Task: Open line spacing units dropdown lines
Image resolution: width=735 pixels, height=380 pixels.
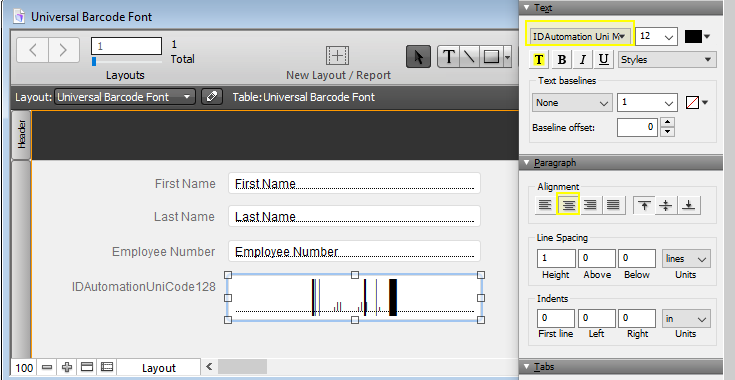Action: tap(686, 258)
